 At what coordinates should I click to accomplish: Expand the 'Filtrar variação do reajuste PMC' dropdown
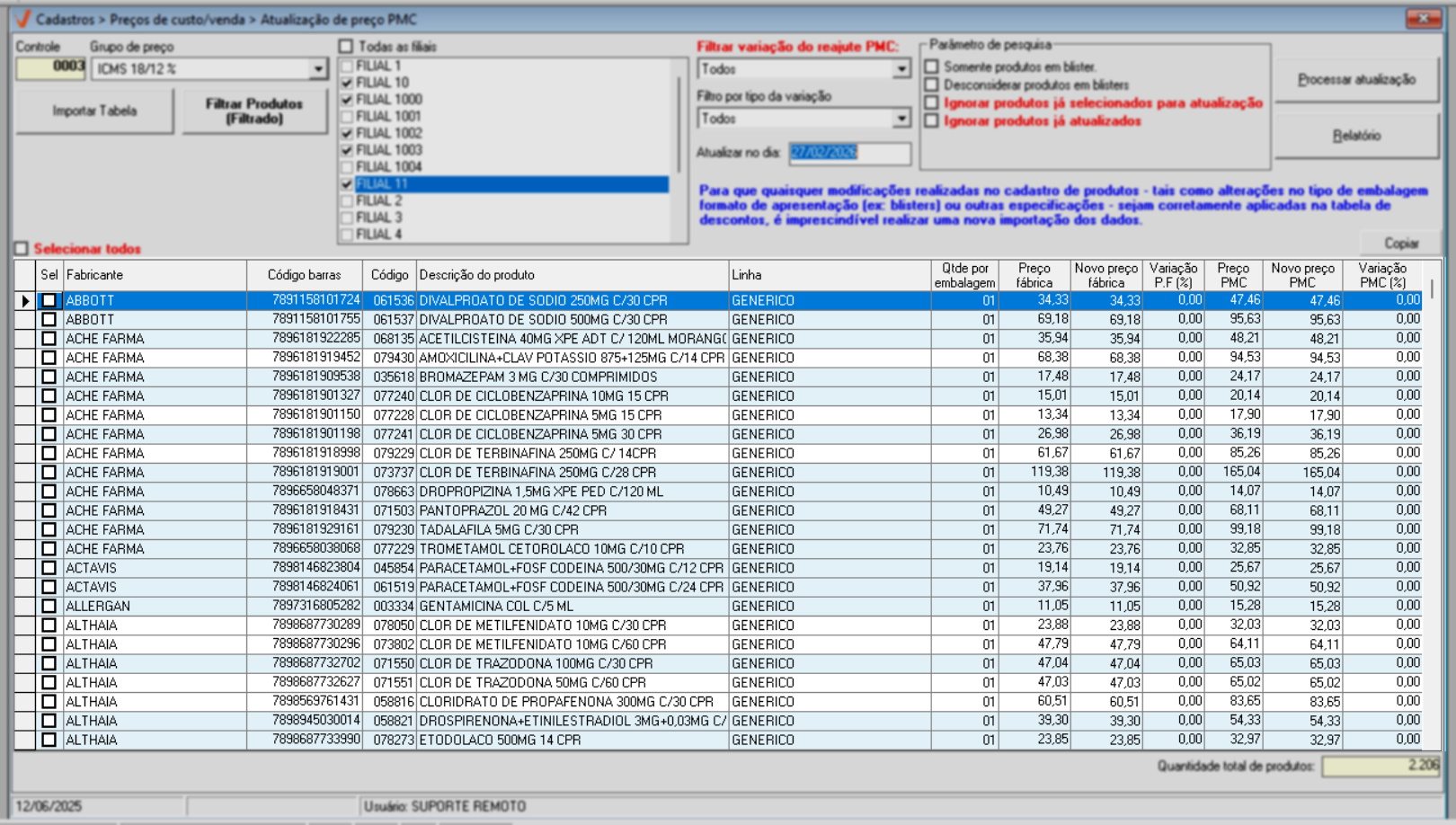coord(901,69)
